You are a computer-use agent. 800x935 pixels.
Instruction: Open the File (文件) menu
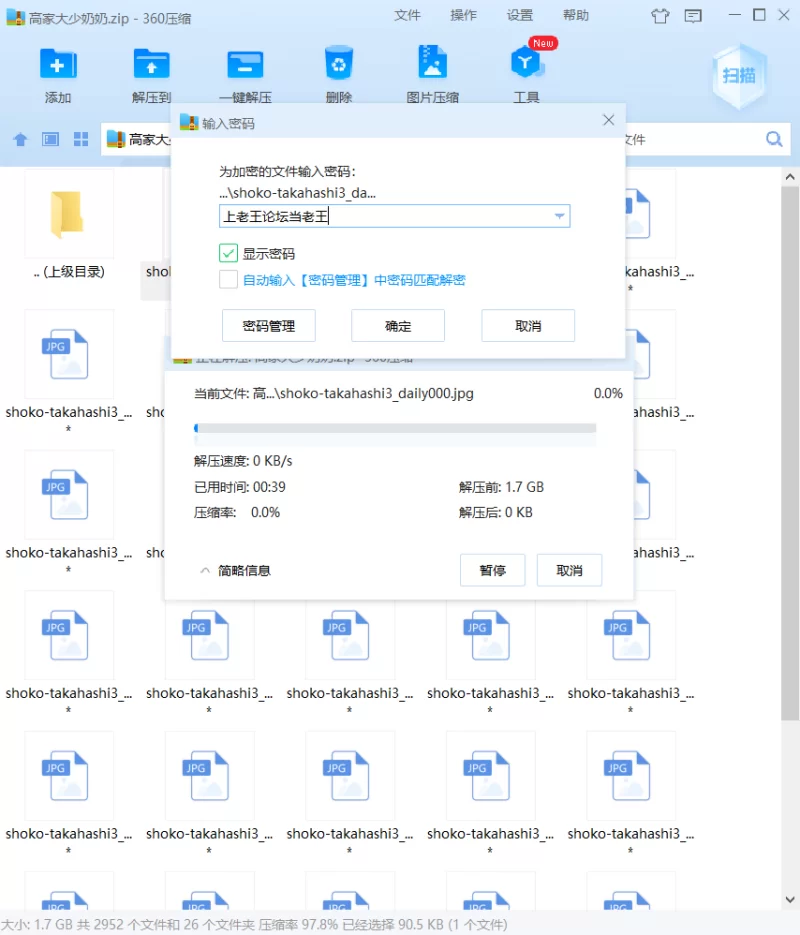pyautogui.click(x=408, y=15)
